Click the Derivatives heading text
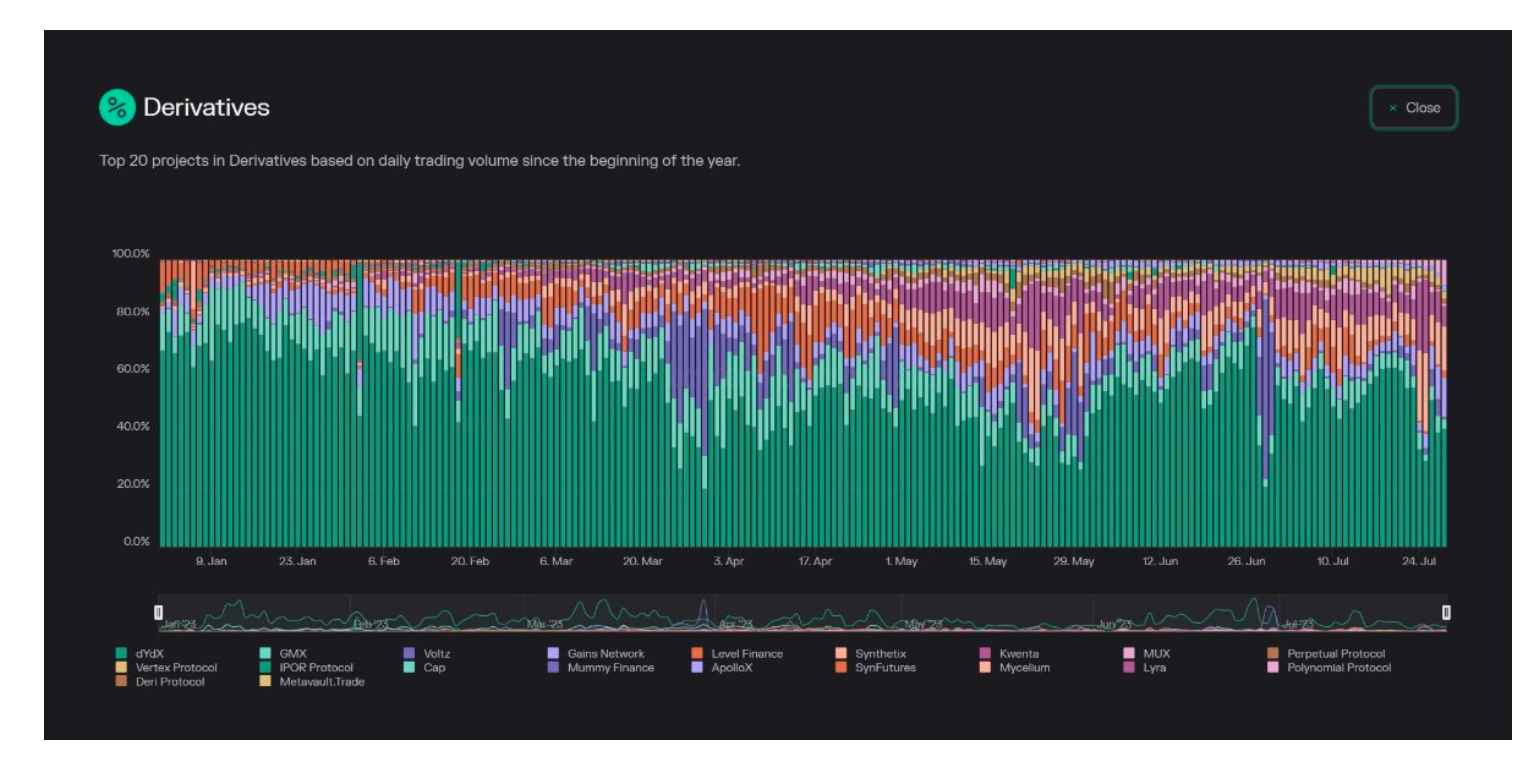The width and height of the screenshot is (1536, 758). 206,108
